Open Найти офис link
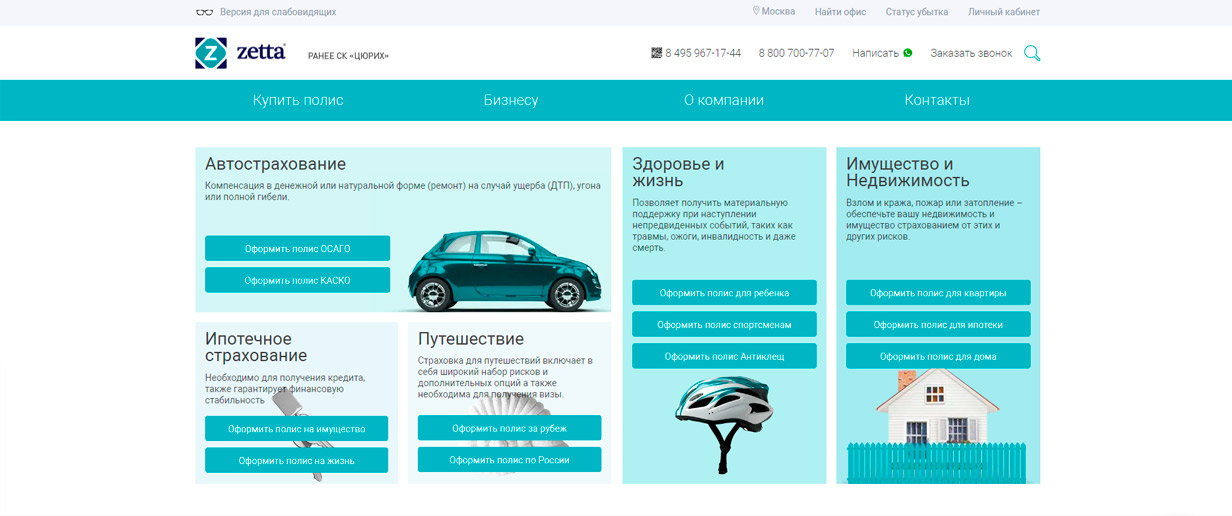This screenshot has width=1232, height=516. (840, 12)
